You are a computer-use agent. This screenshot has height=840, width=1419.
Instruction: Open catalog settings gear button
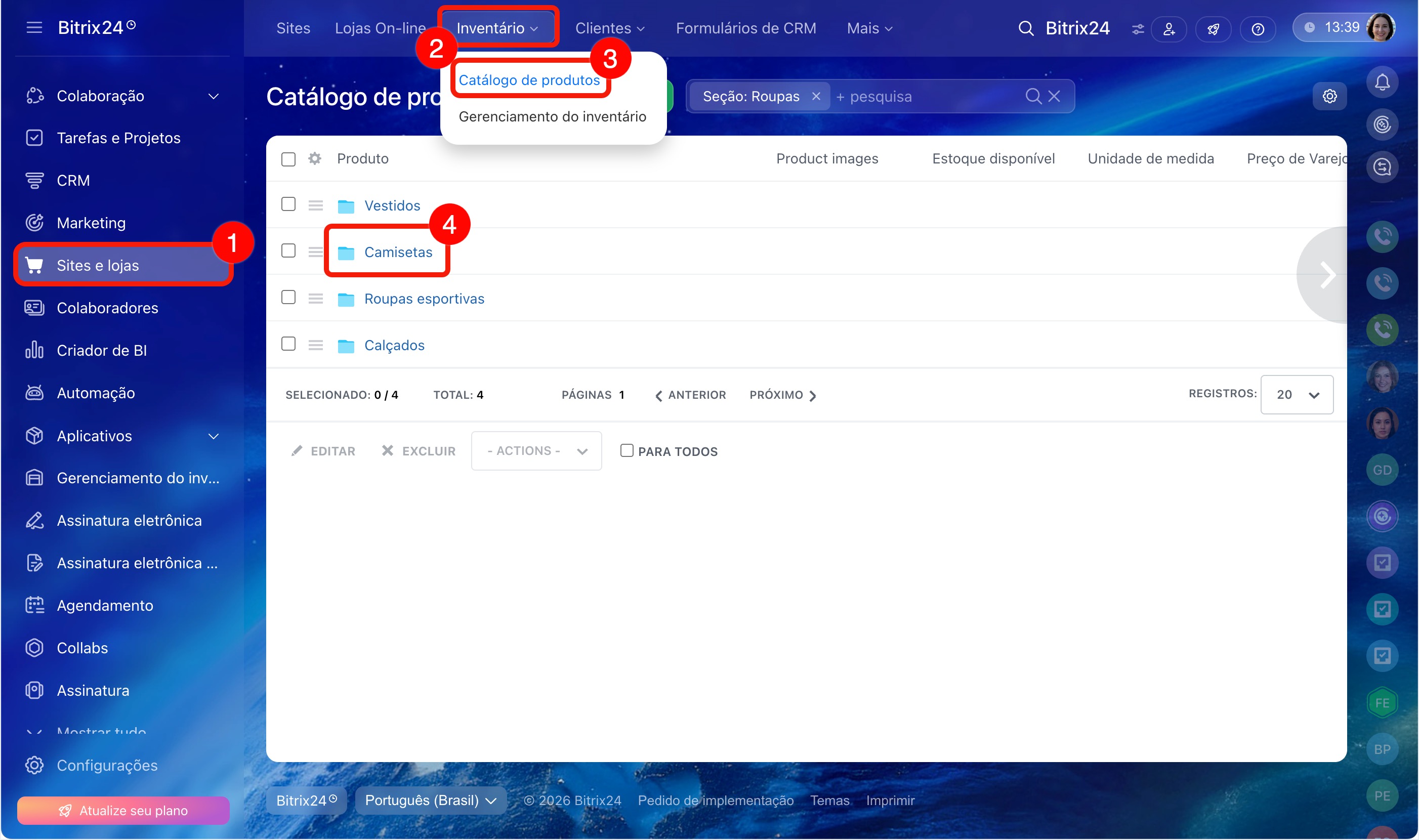pyautogui.click(x=1328, y=96)
